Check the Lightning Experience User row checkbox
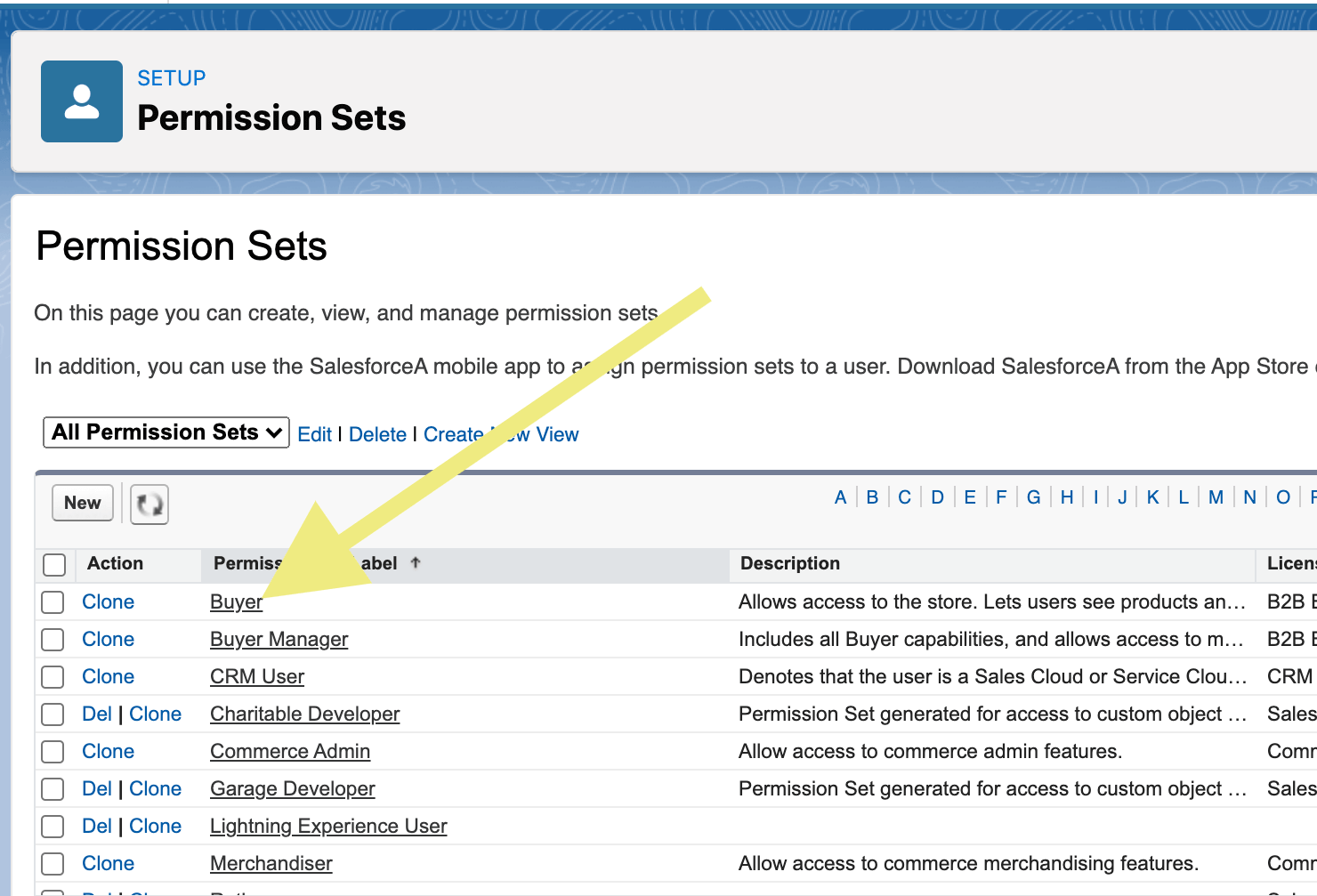The width and height of the screenshot is (1317, 896). coord(52,826)
